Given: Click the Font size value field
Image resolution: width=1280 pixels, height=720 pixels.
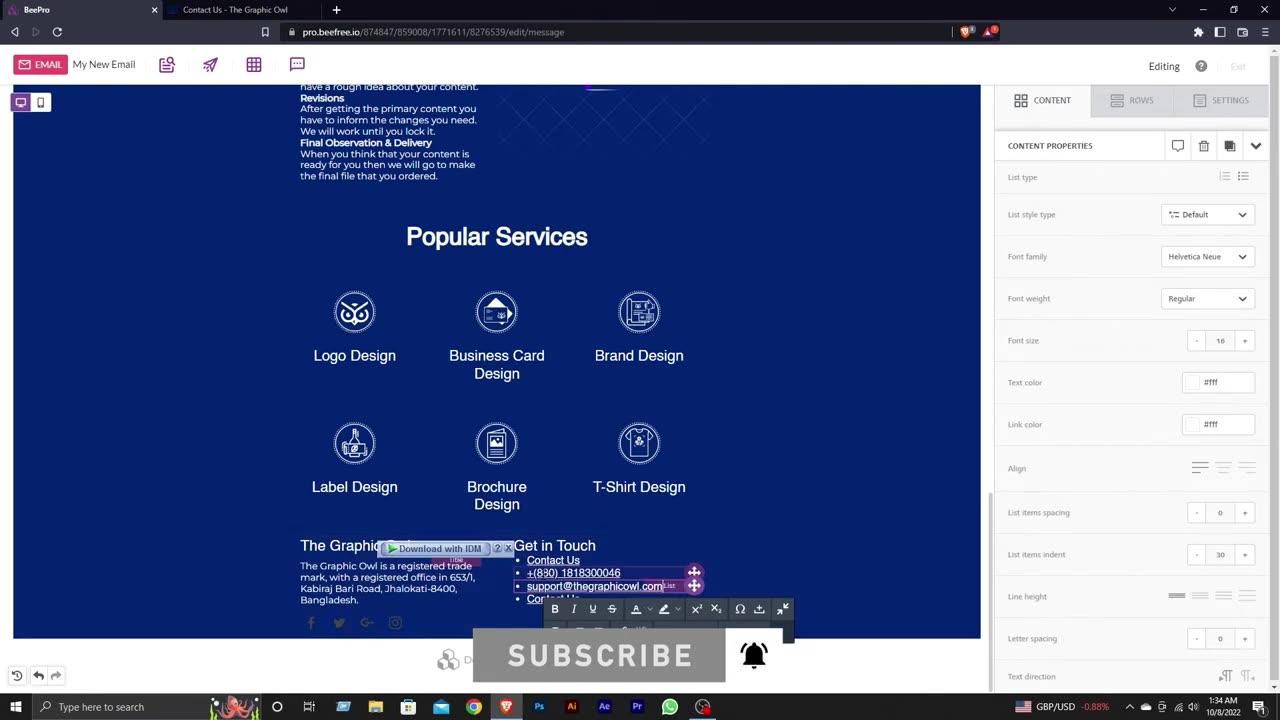Looking at the screenshot, I should (x=1221, y=341).
